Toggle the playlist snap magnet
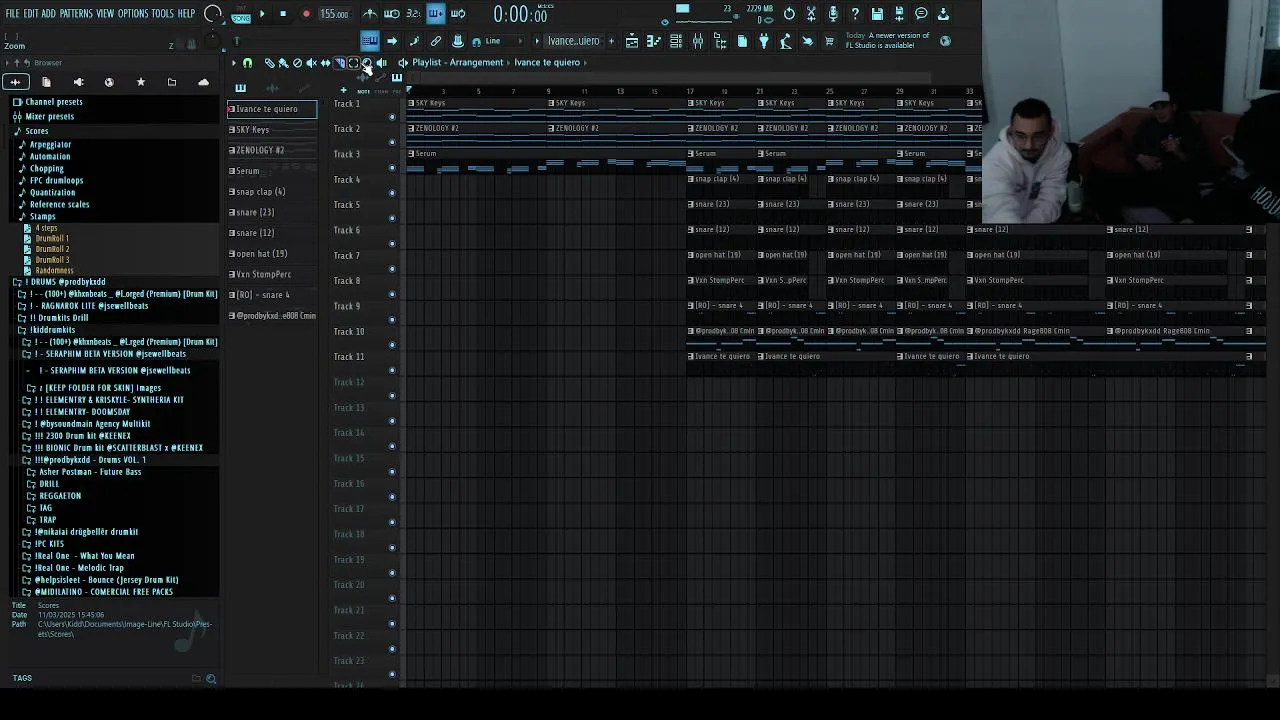The image size is (1280, 720). pos(247,63)
